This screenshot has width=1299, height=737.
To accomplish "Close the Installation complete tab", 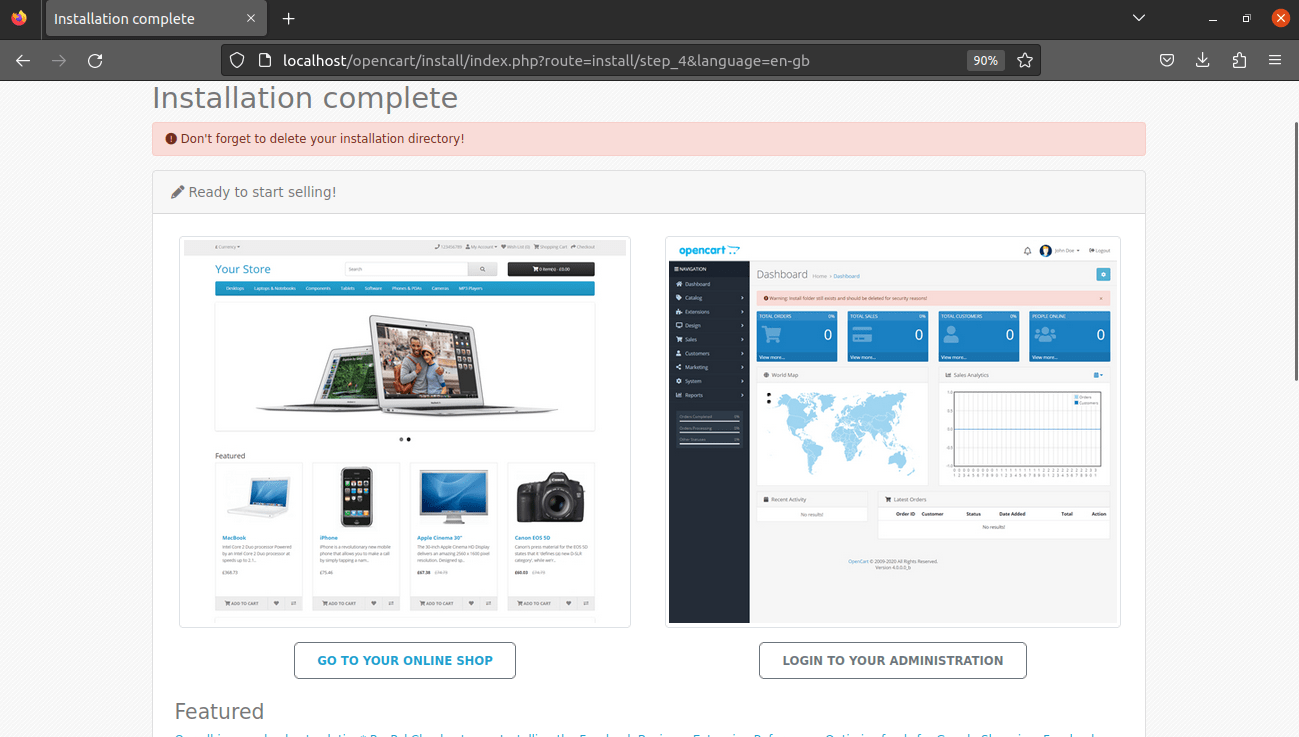I will 251,19.
